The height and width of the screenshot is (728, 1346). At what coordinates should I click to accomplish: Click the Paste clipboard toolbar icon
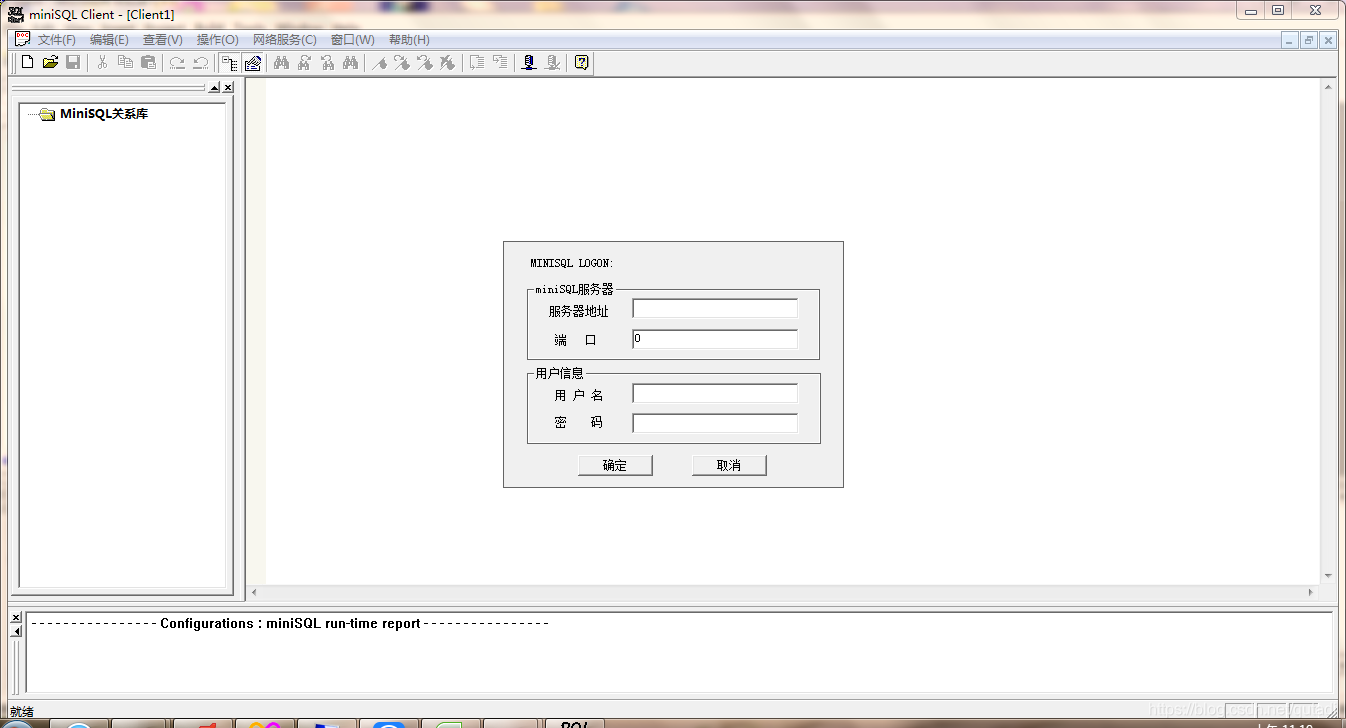(148, 62)
